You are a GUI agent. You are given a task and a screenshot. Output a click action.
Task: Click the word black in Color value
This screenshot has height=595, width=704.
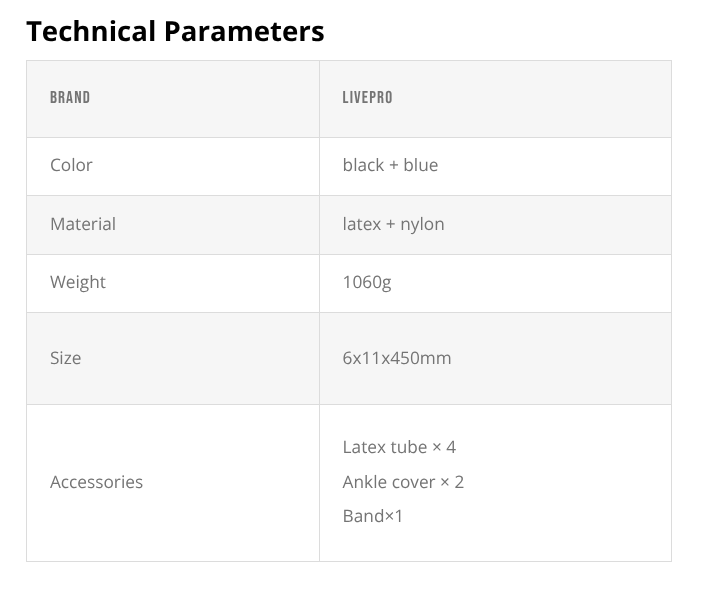coord(363,165)
